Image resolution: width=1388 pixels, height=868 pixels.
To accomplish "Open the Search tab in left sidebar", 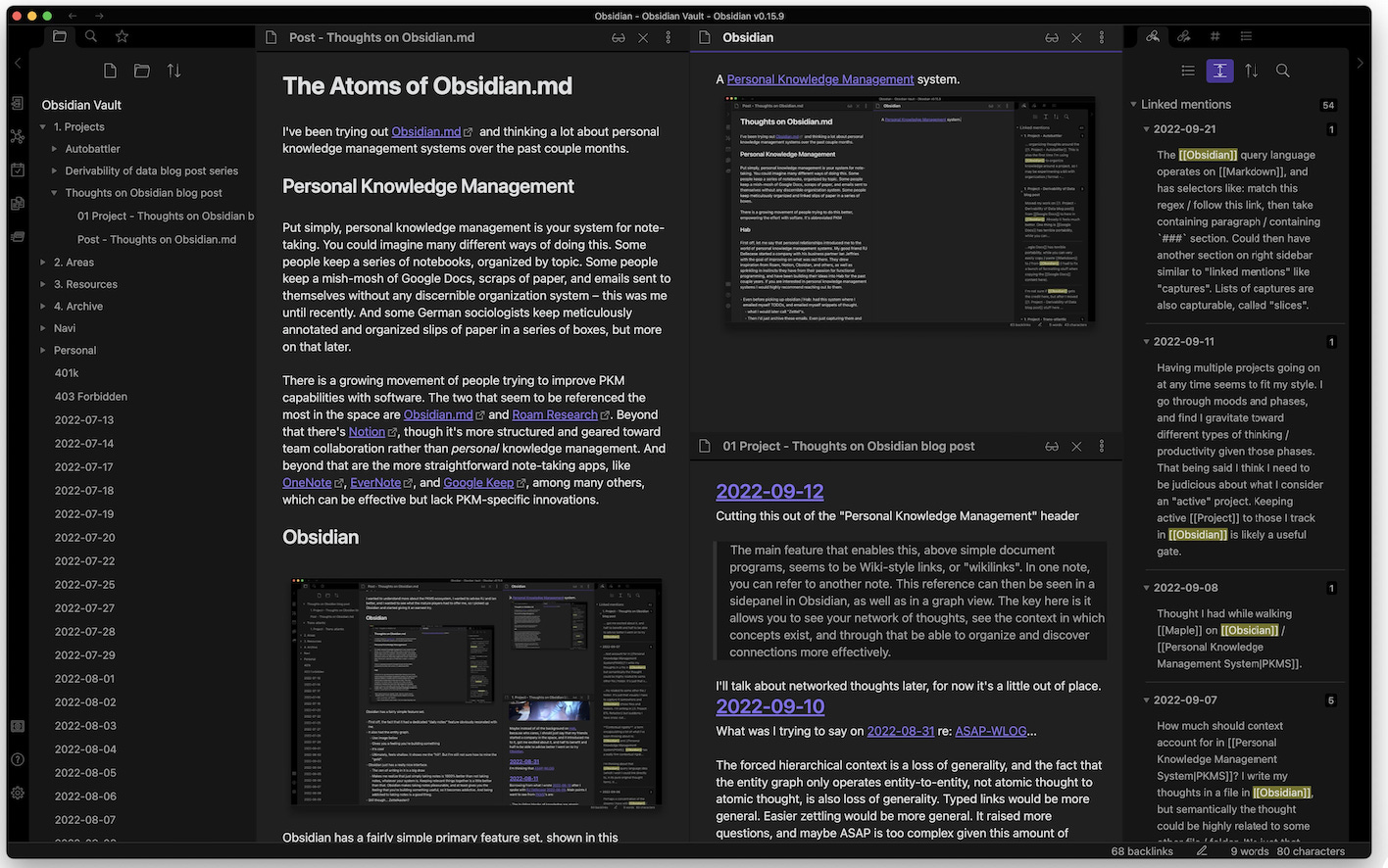I will (91, 37).
